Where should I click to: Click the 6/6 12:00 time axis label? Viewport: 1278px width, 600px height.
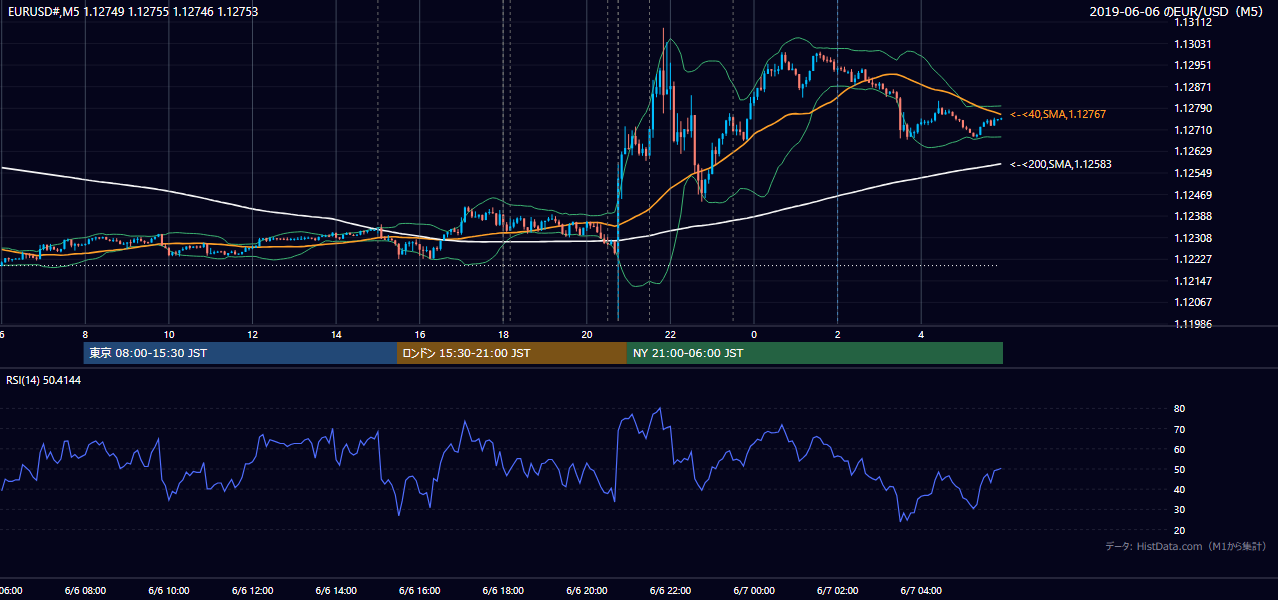tap(252, 591)
